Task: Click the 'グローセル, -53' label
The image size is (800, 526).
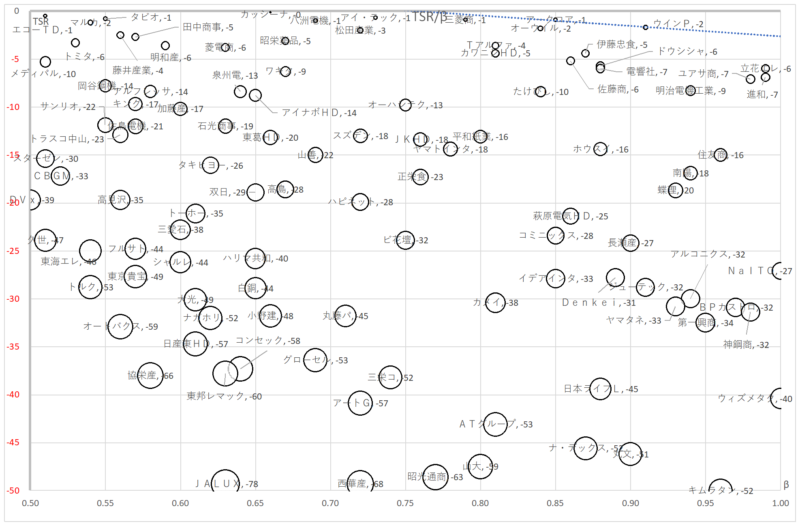Action: (x=316, y=360)
